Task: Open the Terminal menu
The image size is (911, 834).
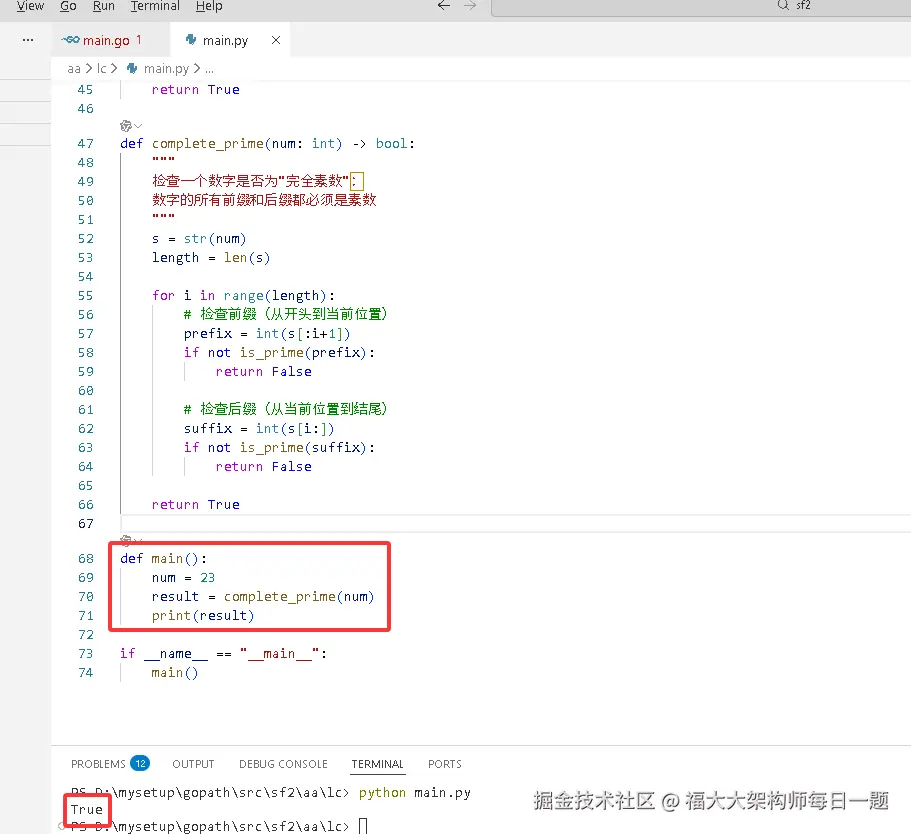Action: coord(154,7)
